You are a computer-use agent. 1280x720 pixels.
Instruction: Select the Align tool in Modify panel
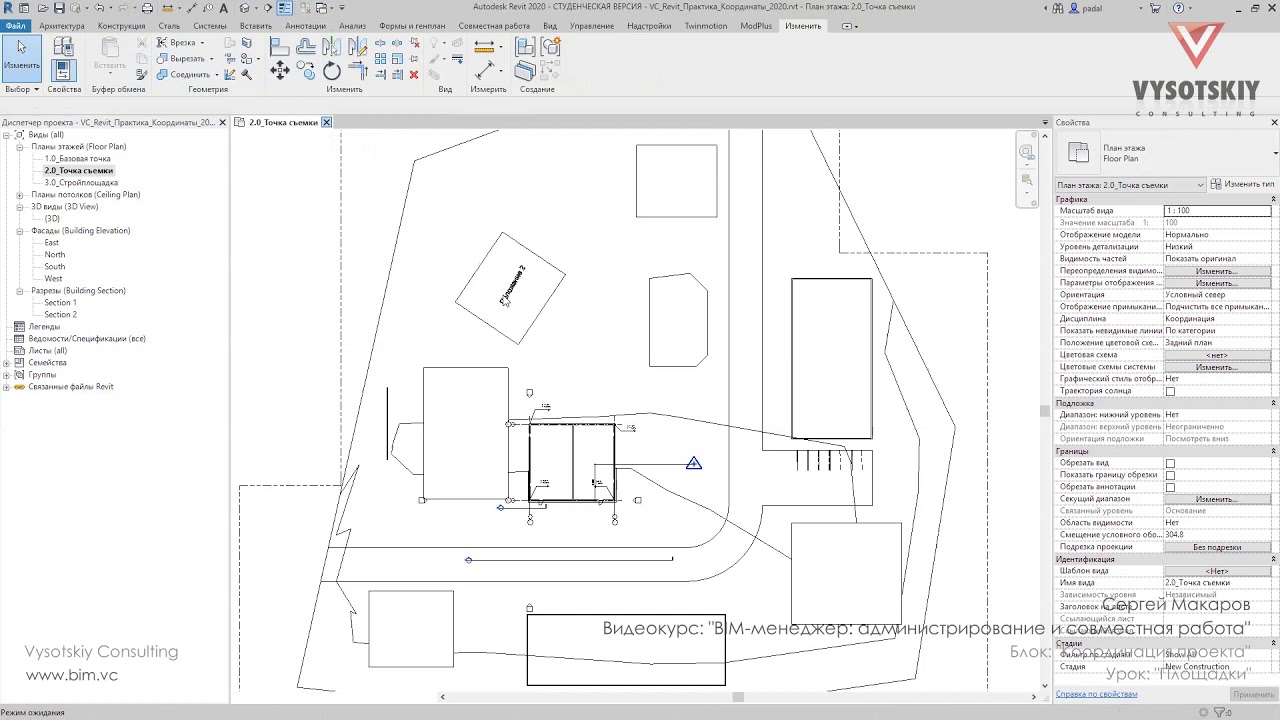[280, 46]
